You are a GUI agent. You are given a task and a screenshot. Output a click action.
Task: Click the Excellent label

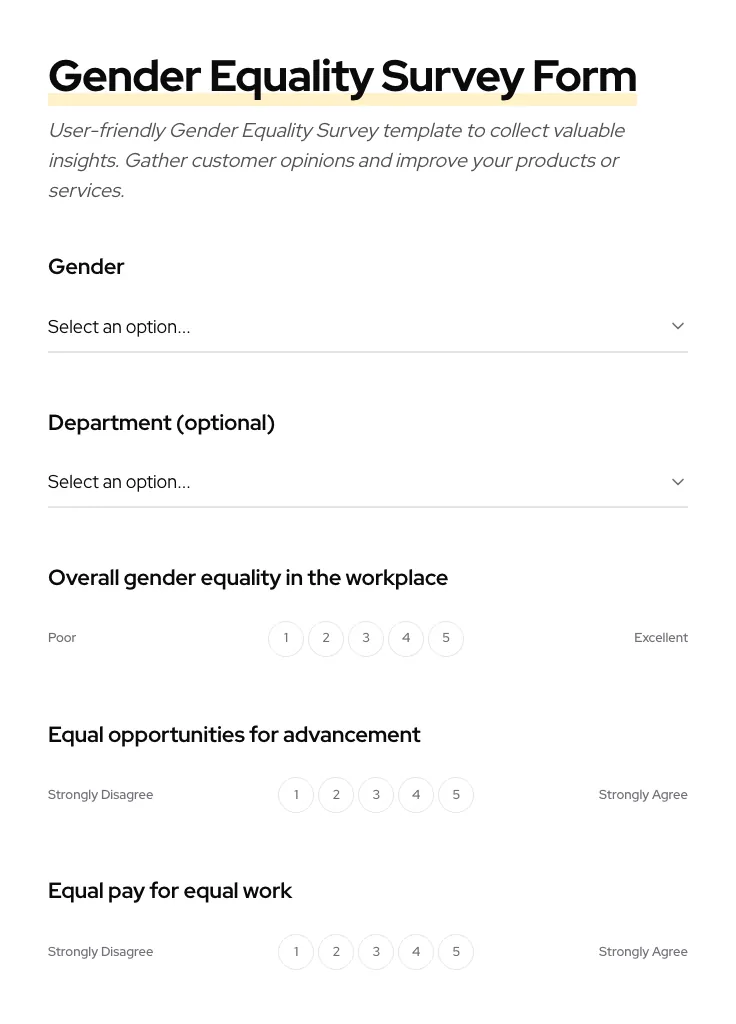tap(661, 637)
